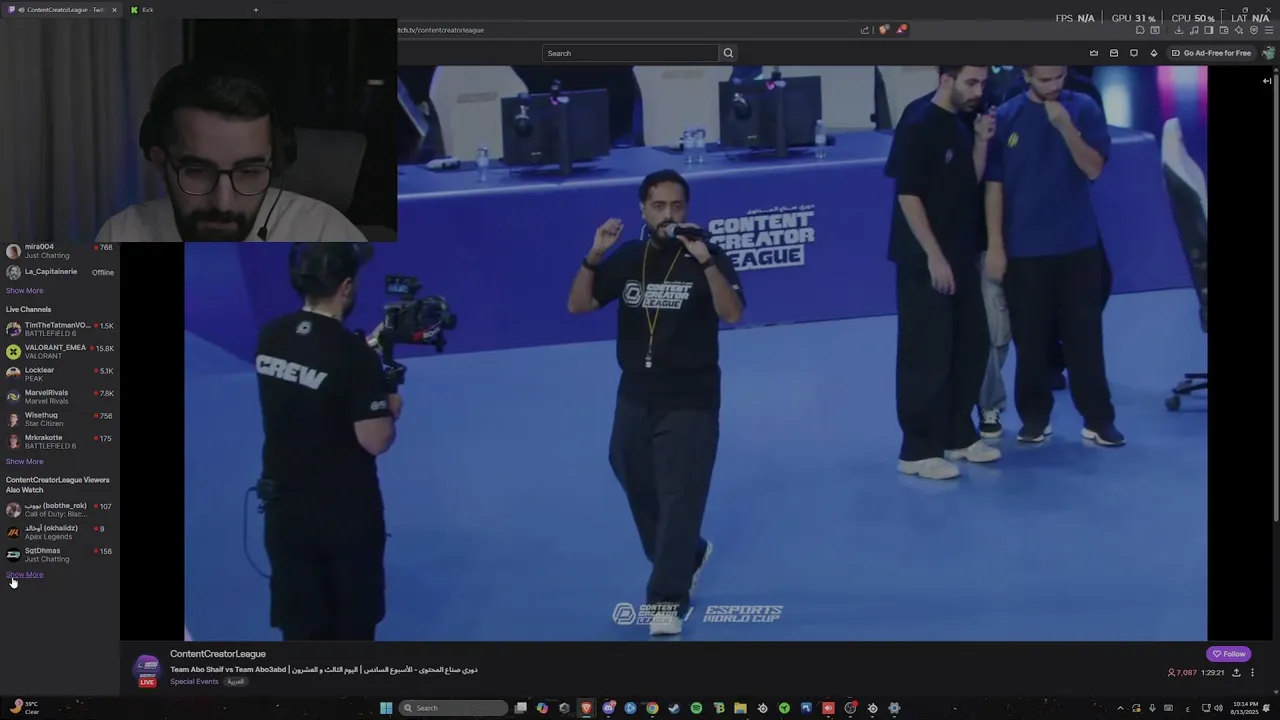Open Wisethug channel in sidebar
This screenshot has width=1280, height=720.
60,419
